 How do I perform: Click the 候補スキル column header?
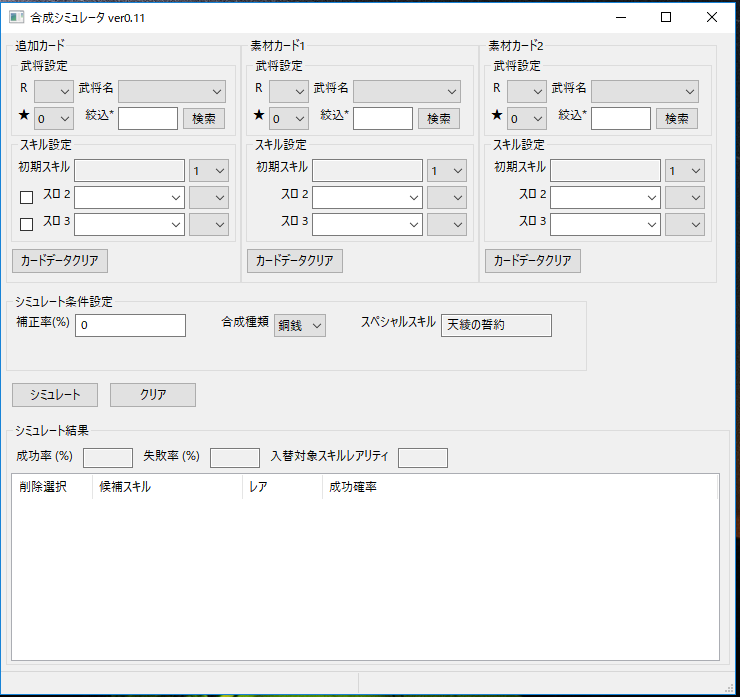(168, 487)
